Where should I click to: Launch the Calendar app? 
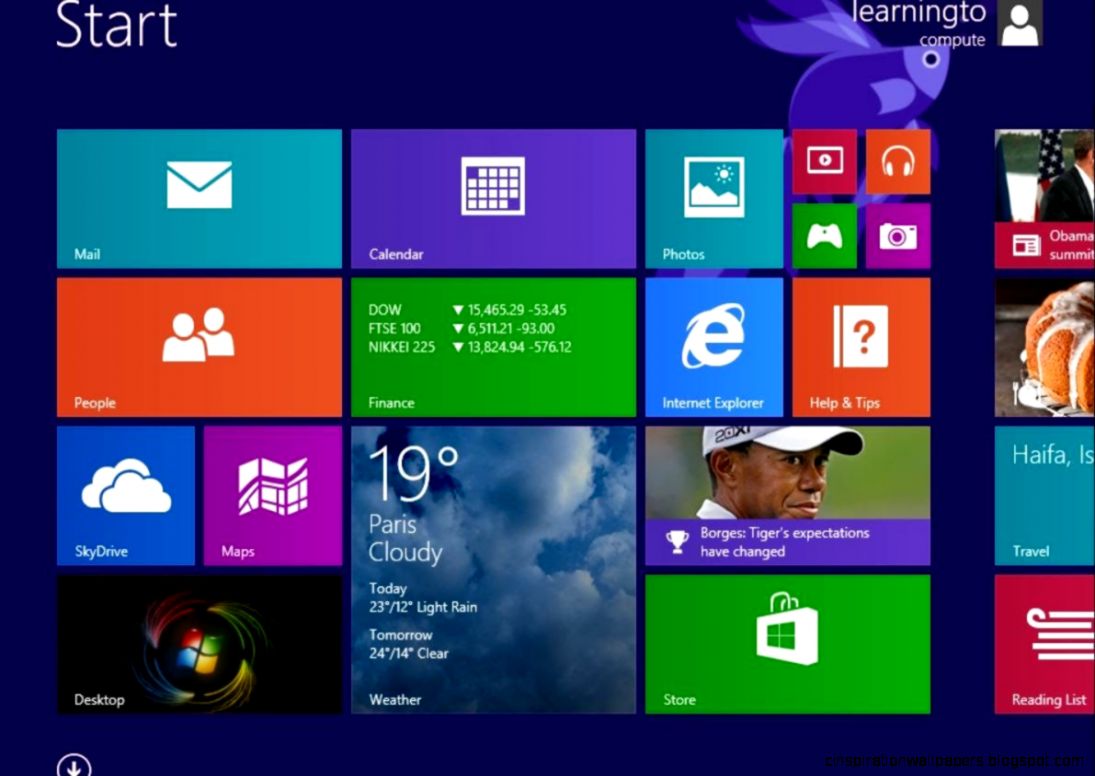coord(493,198)
